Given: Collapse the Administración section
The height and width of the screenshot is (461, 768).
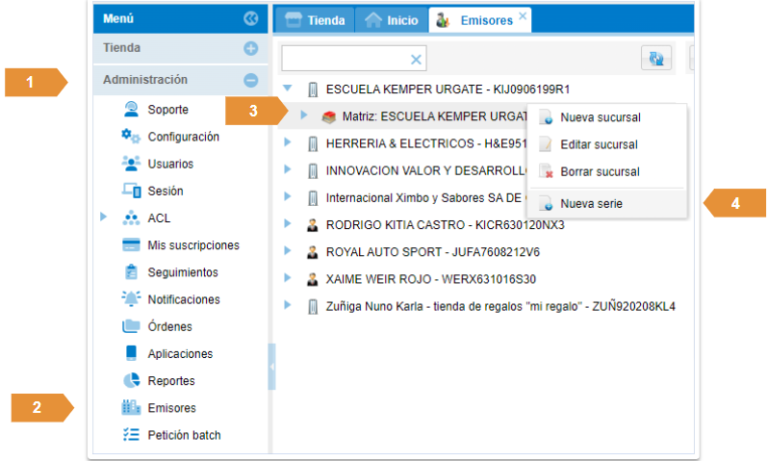Looking at the screenshot, I should (251, 80).
